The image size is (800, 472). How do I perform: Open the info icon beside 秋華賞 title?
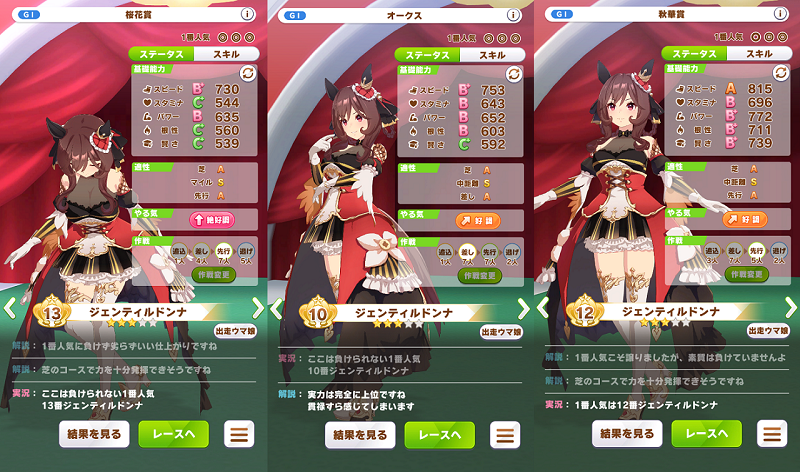(x=780, y=14)
